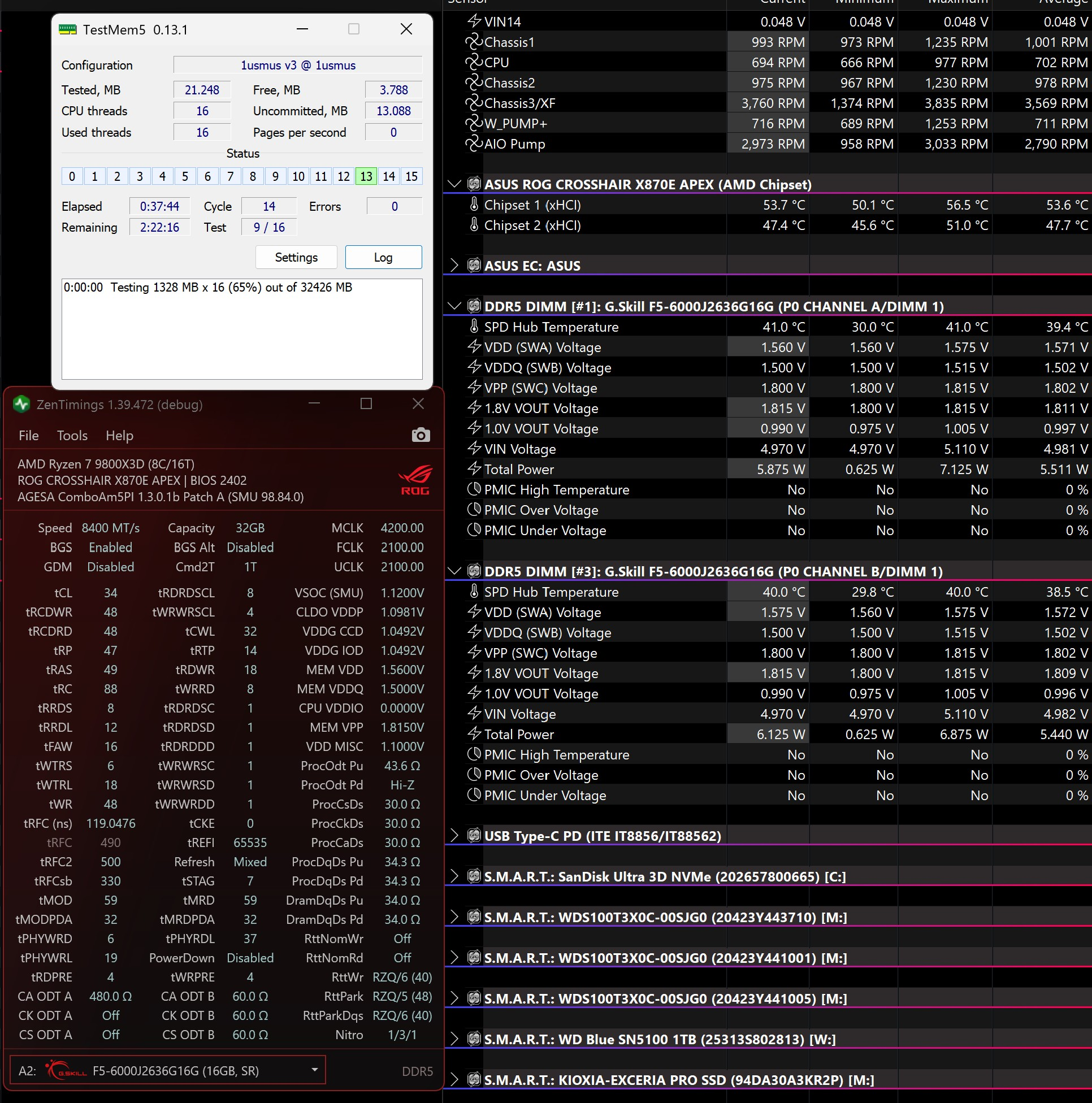1092x1103 pixels.
Task: Click the Remaining time value 2:22:16
Action: 159,228
